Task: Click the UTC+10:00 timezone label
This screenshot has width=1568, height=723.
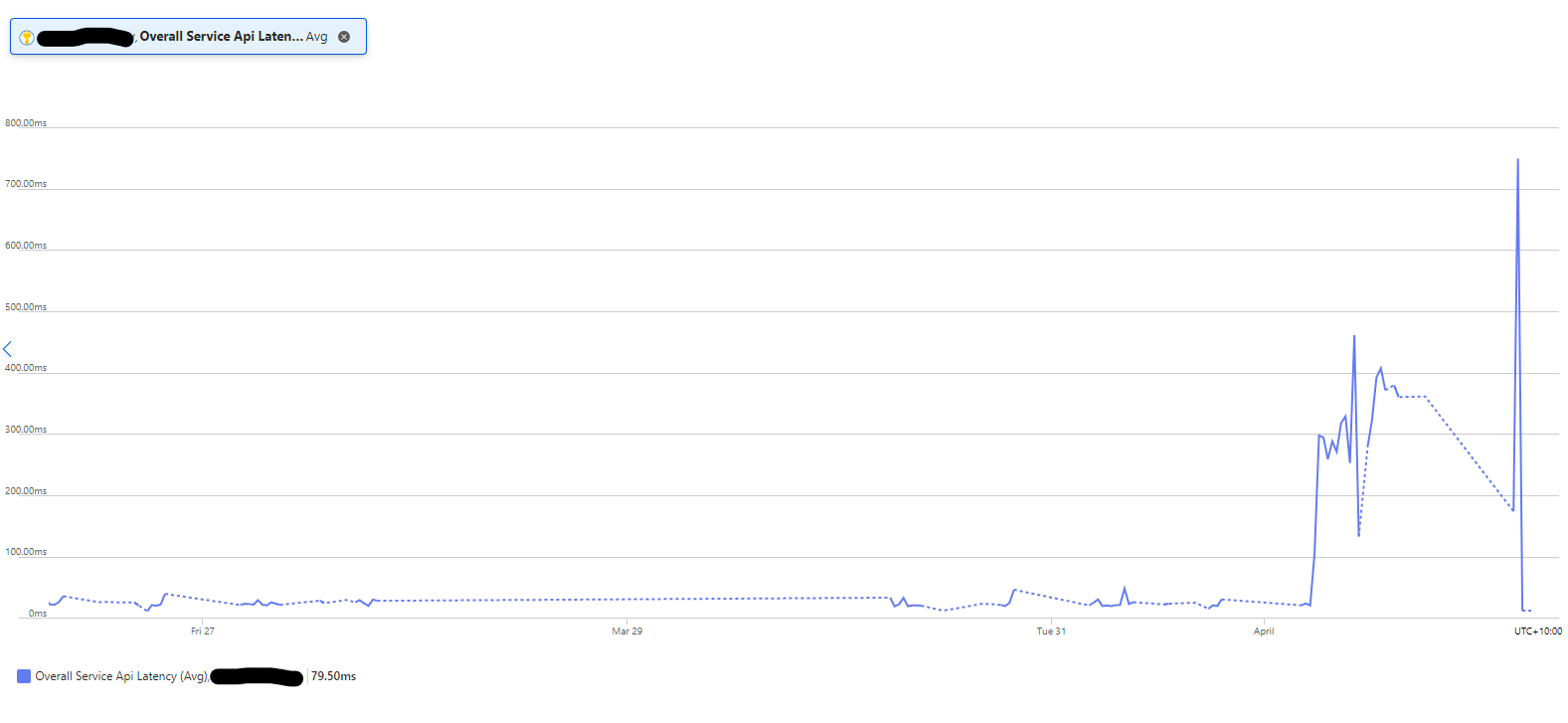Action: [1538, 632]
